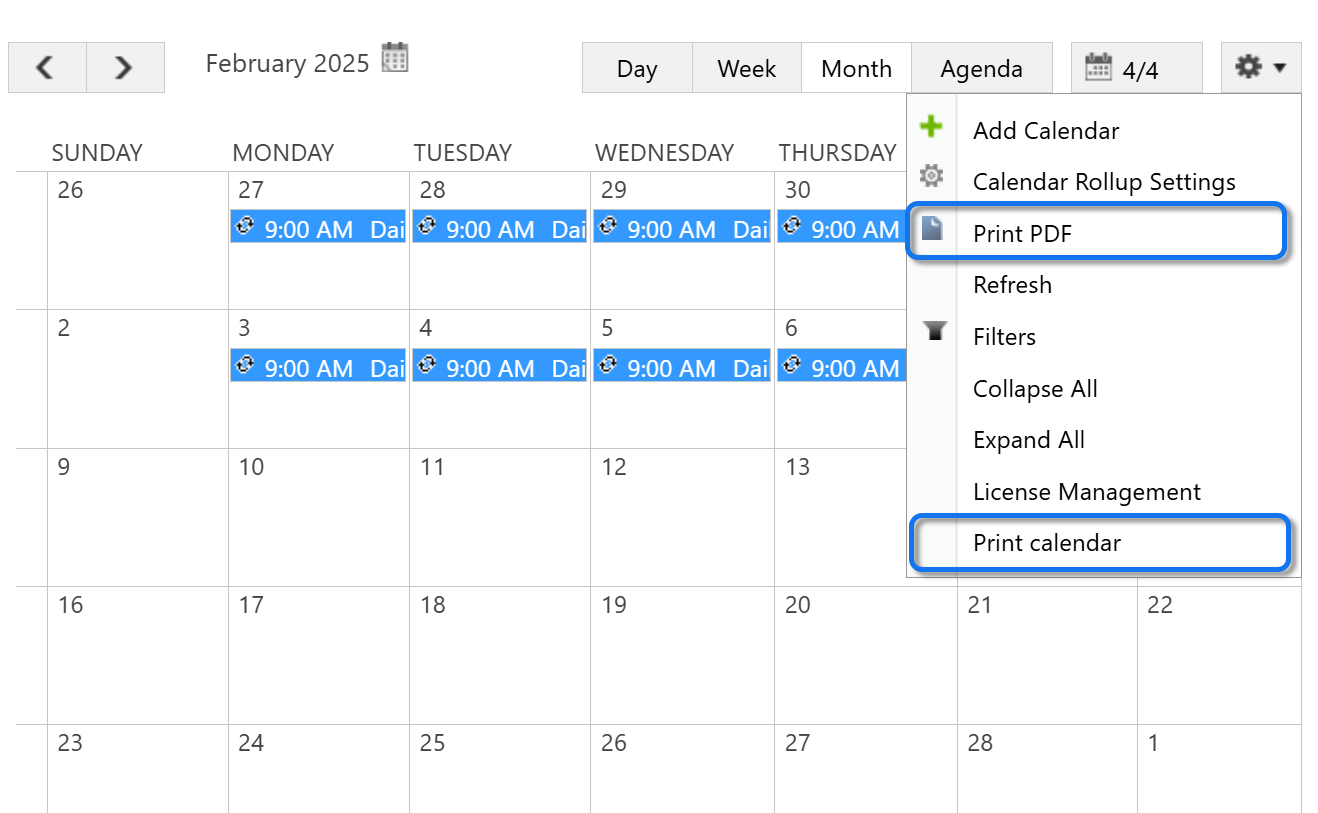Click the Filters funnel icon
The image size is (1318, 813).
pyautogui.click(x=935, y=331)
